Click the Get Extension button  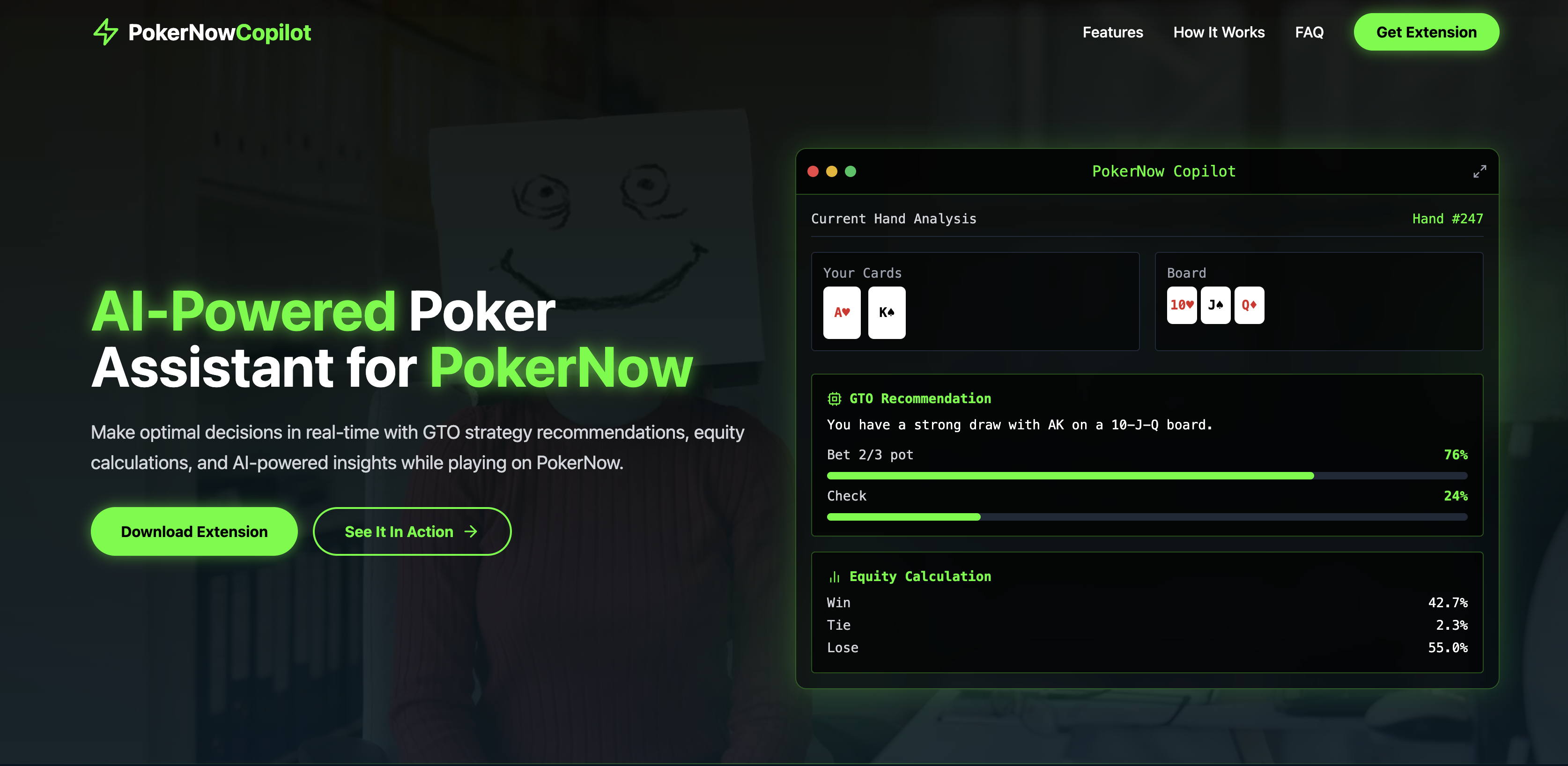click(x=1426, y=32)
